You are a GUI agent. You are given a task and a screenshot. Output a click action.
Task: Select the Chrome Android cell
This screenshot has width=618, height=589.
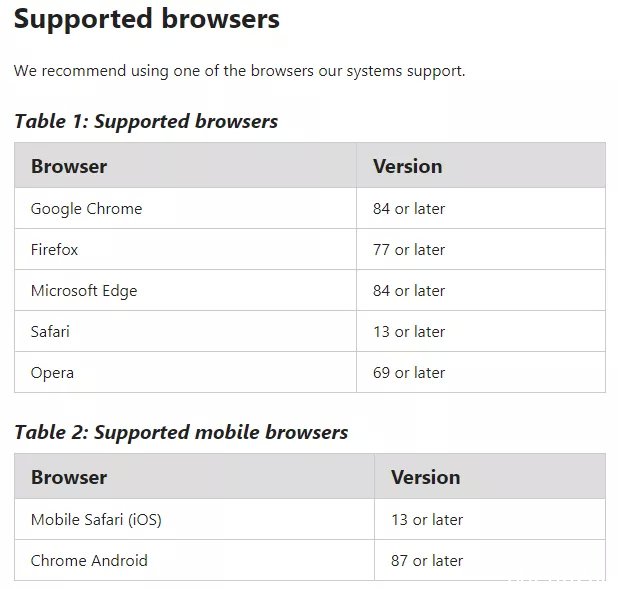pos(194,560)
